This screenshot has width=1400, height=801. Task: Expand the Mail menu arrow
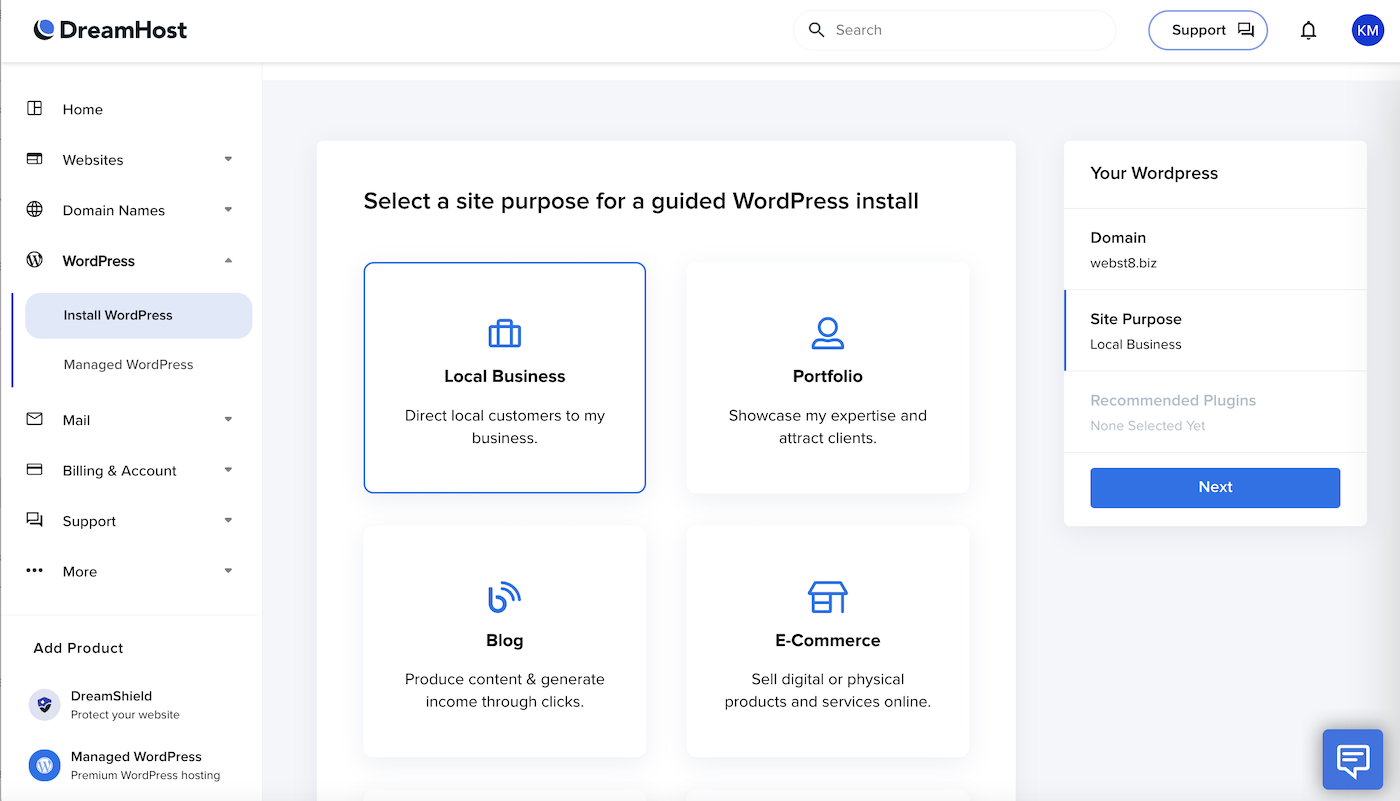pyautogui.click(x=228, y=419)
